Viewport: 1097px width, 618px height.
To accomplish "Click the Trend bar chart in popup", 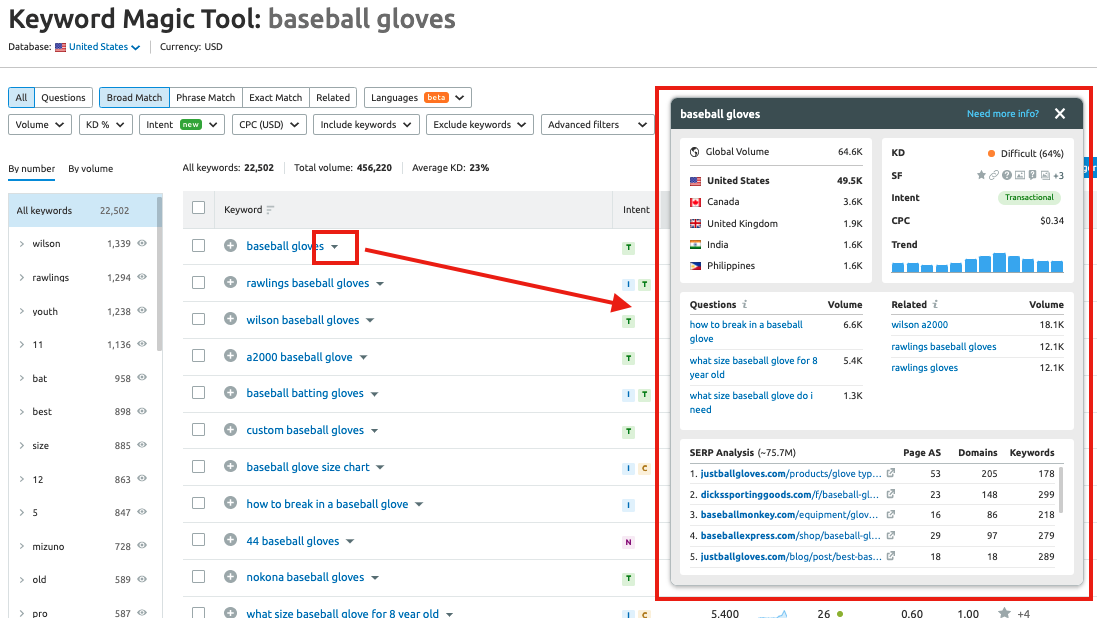I will 977,263.
